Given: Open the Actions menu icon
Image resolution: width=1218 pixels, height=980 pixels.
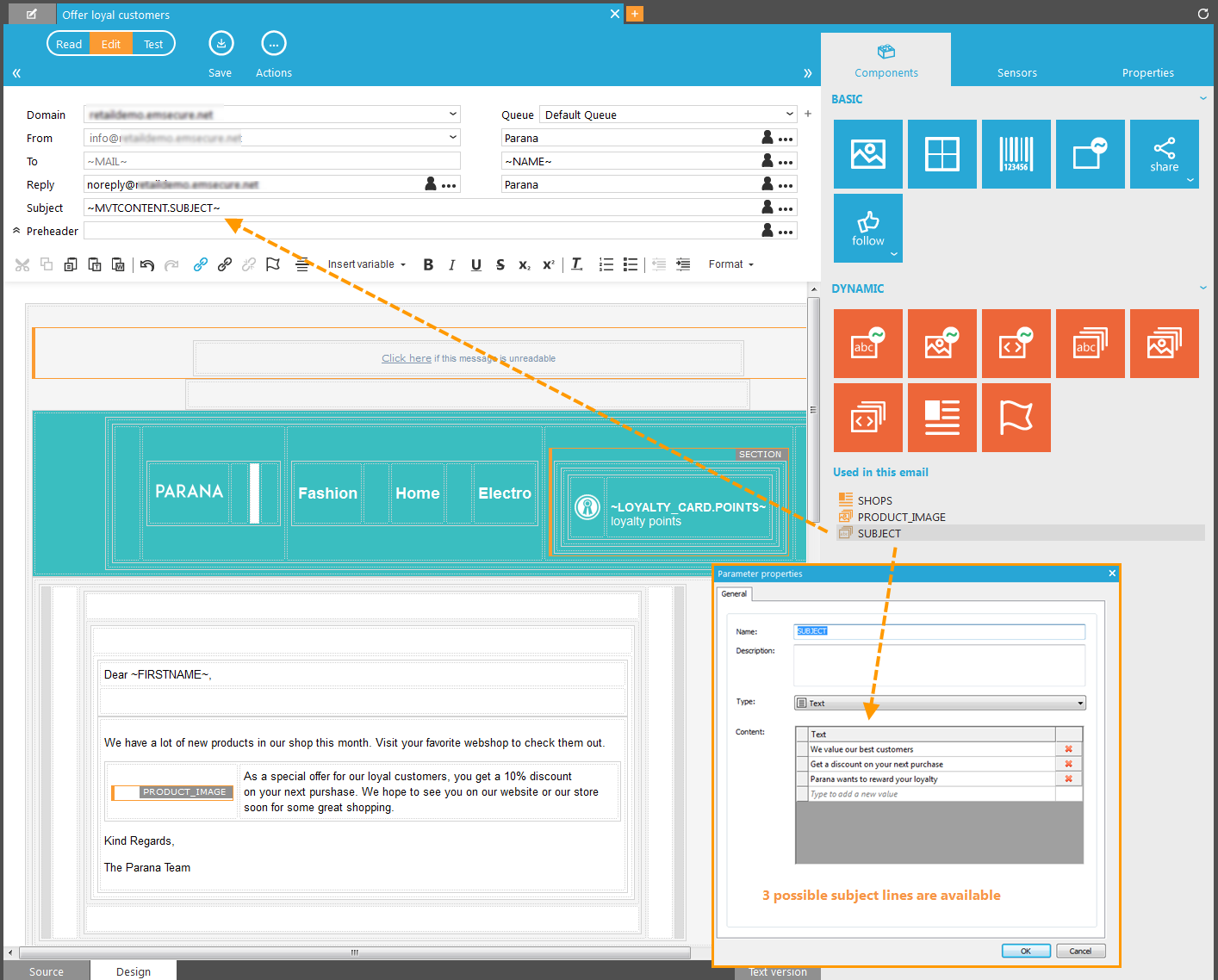Looking at the screenshot, I should (273, 44).
